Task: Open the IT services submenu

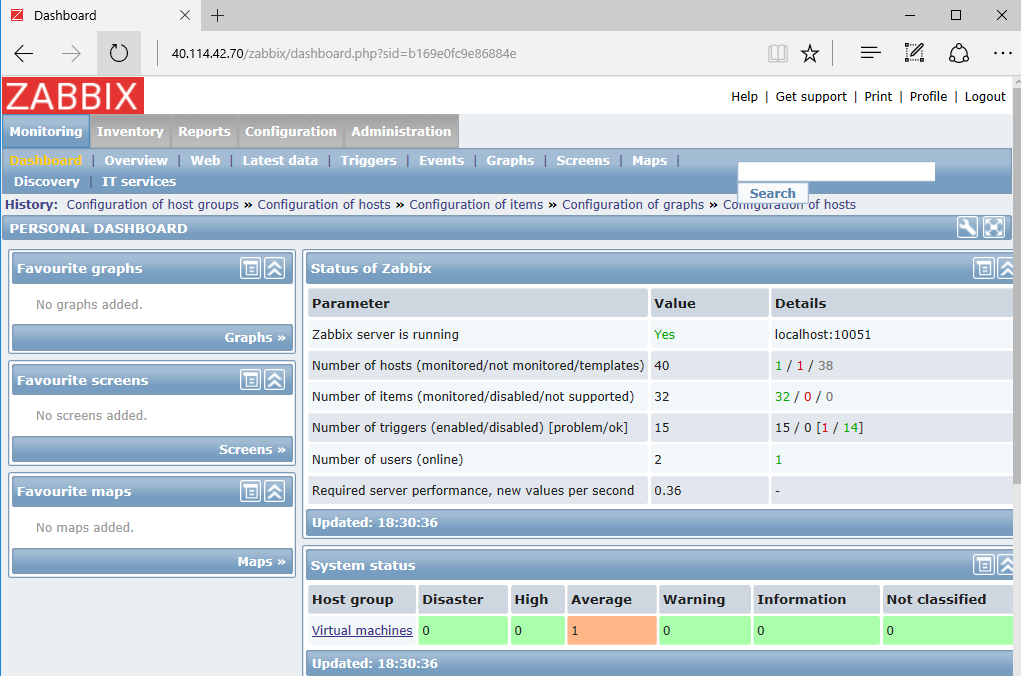Action: pos(139,182)
